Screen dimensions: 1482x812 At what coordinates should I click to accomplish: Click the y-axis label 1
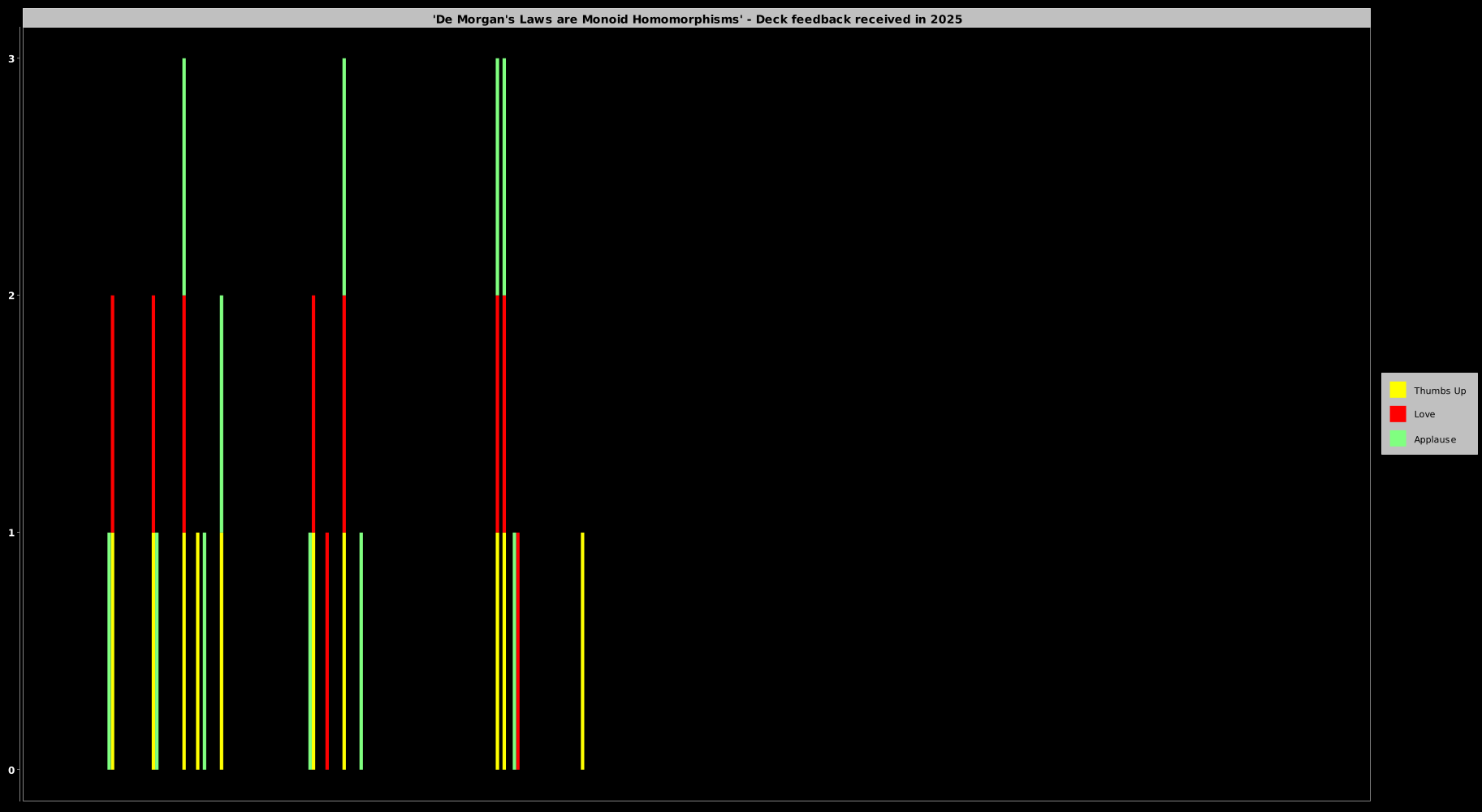point(11,533)
